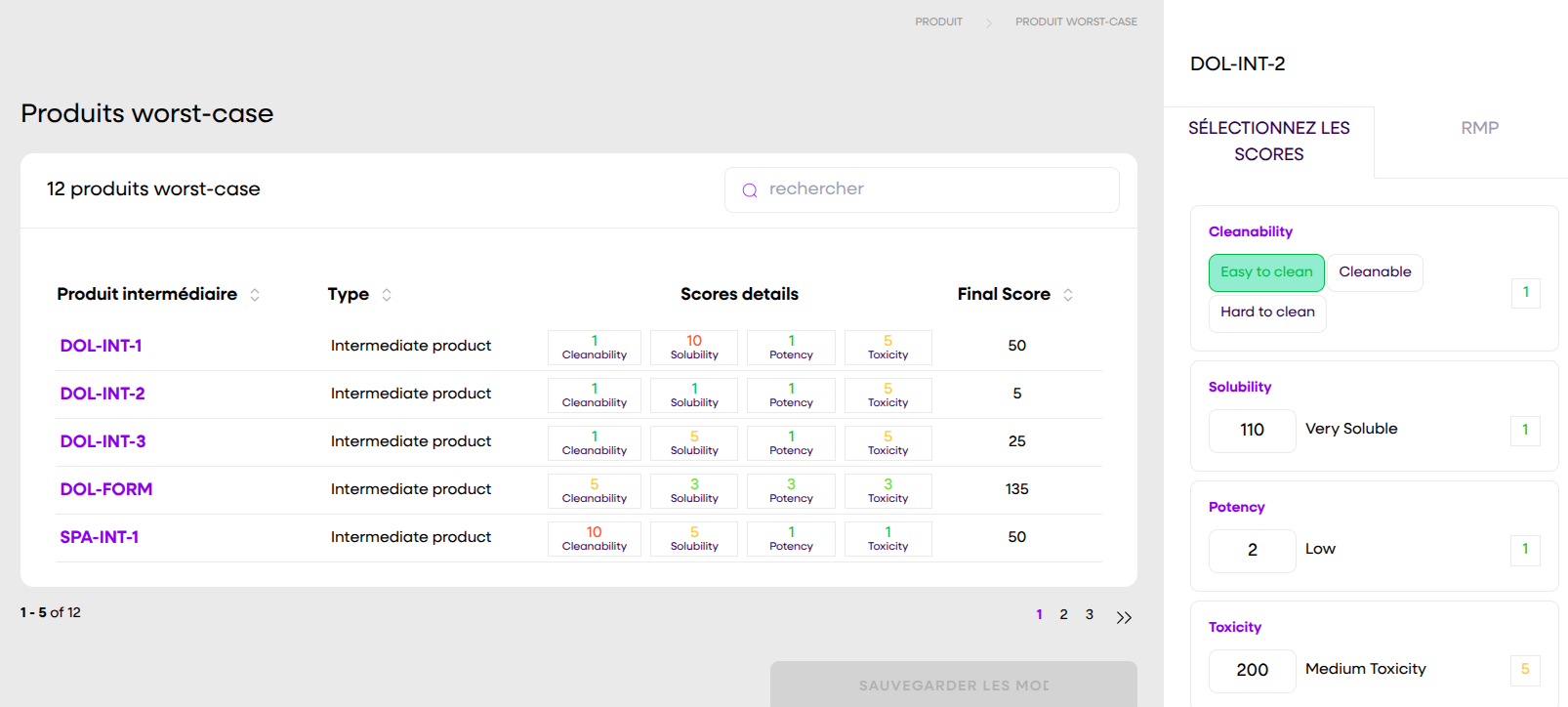This screenshot has height=707, width=1568.
Task: Sort by Type column arrows
Action: 387,295
